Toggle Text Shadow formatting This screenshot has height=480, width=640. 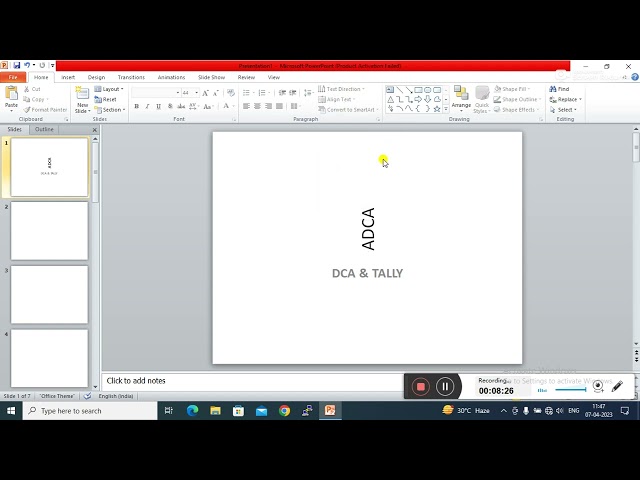(170, 107)
